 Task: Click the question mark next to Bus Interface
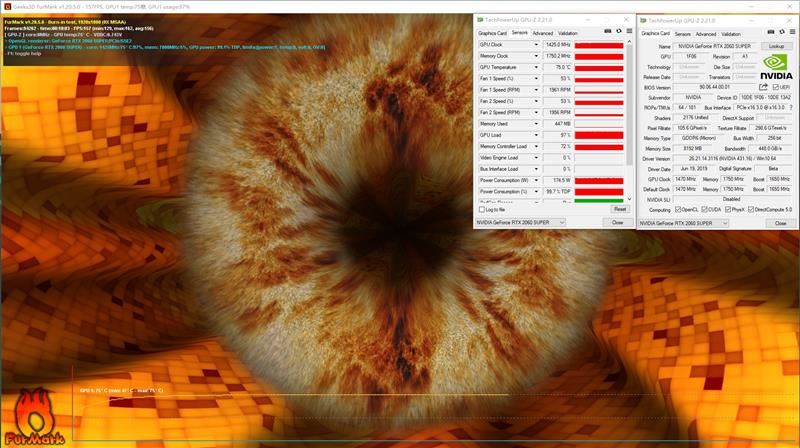point(791,108)
